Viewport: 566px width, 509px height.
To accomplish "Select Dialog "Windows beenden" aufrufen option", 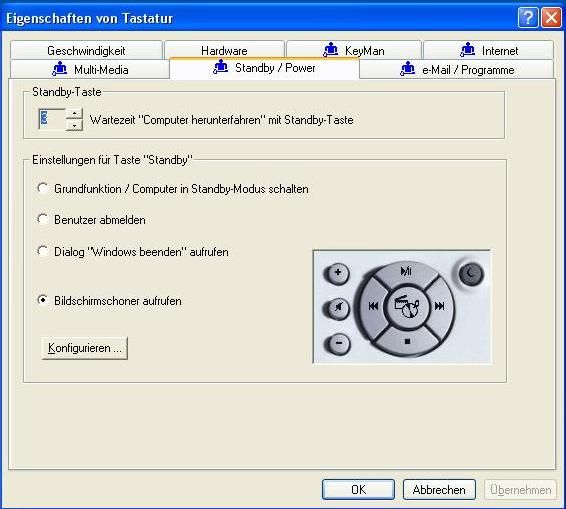I will [43, 251].
